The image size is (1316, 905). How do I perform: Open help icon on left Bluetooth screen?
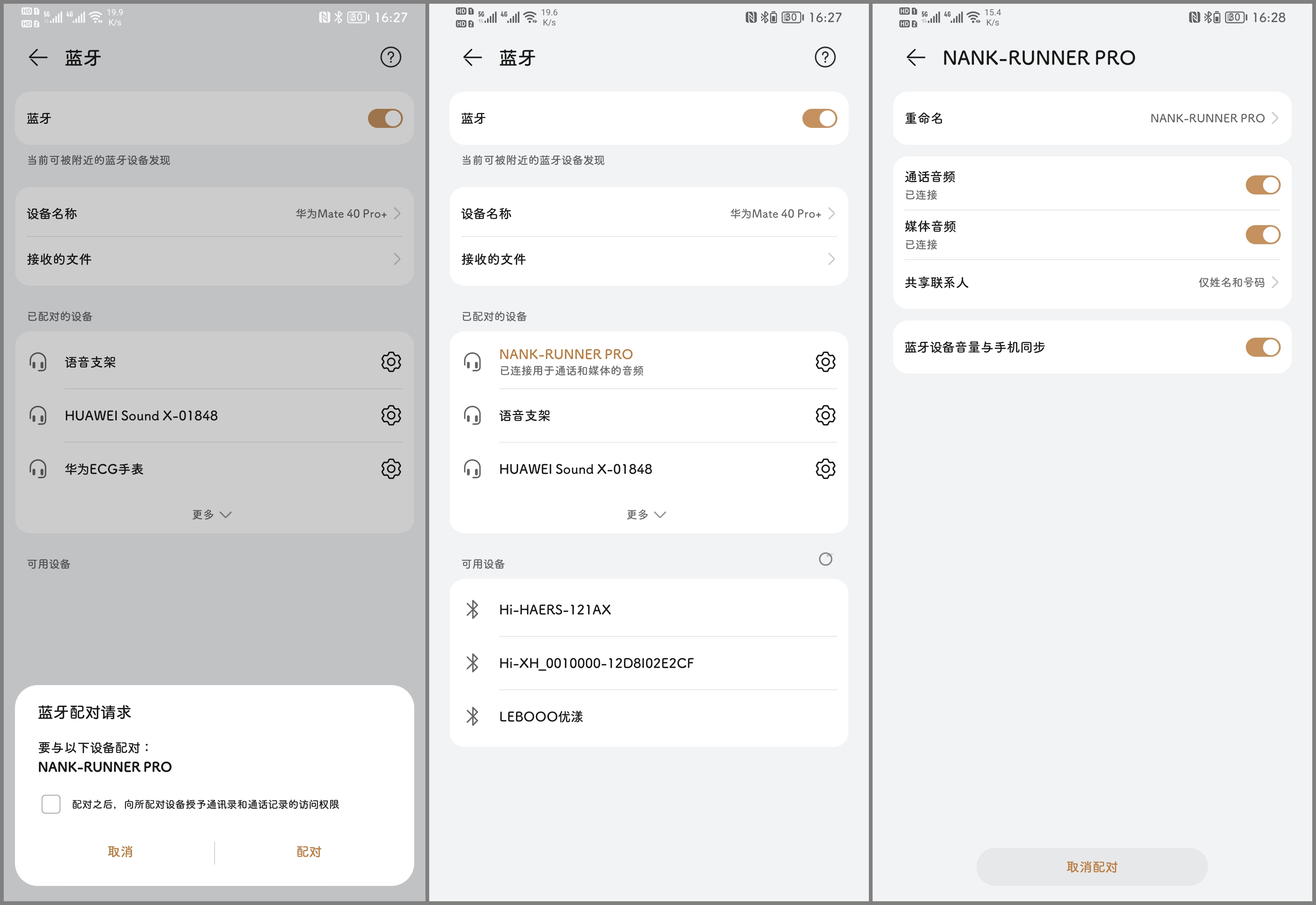(x=390, y=57)
